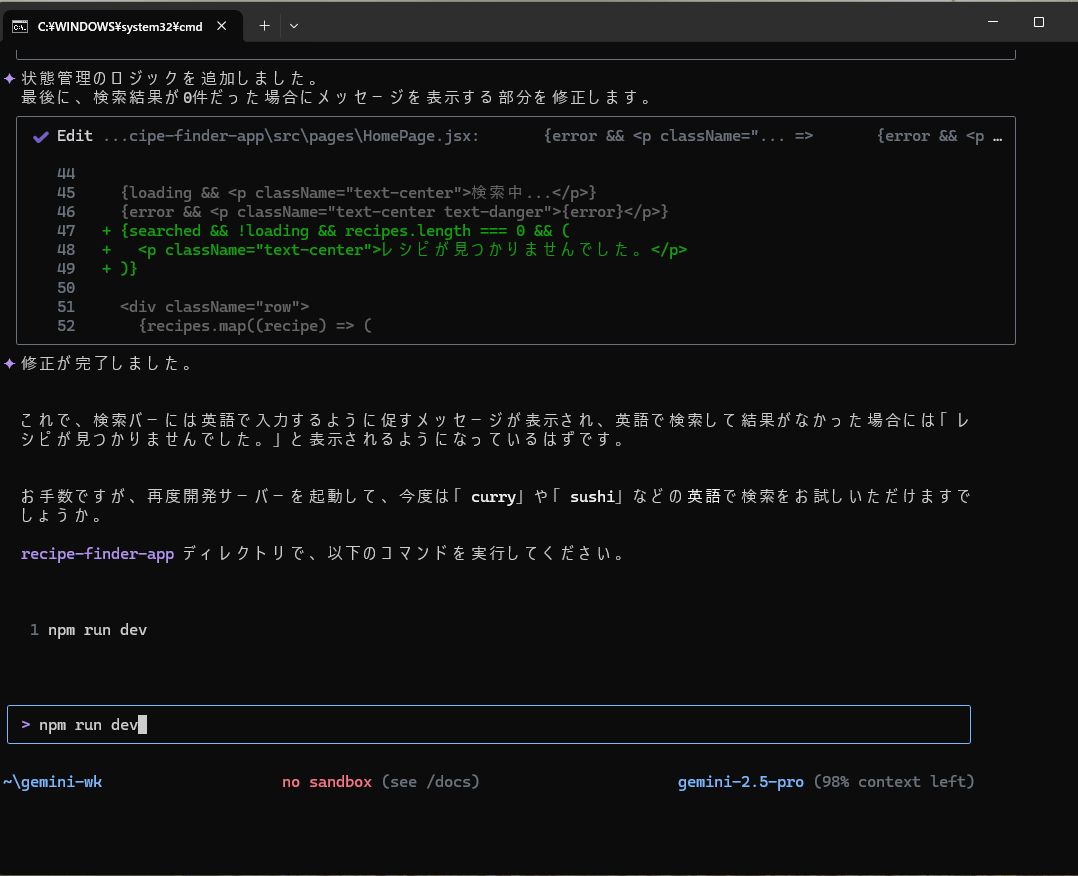Click the sparkle icon beside 状態管理のロジック
Viewport: 1078px width, 876px height.
pos(9,78)
